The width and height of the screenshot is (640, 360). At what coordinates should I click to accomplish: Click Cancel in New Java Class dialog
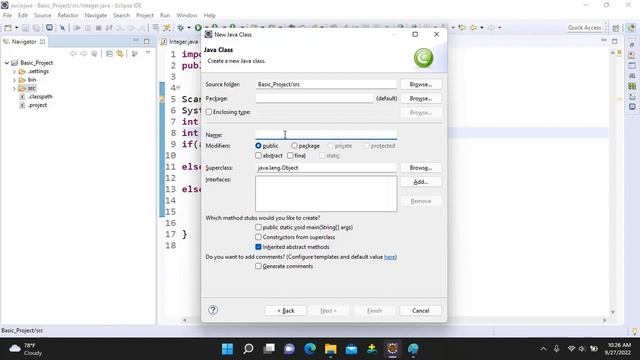point(420,311)
